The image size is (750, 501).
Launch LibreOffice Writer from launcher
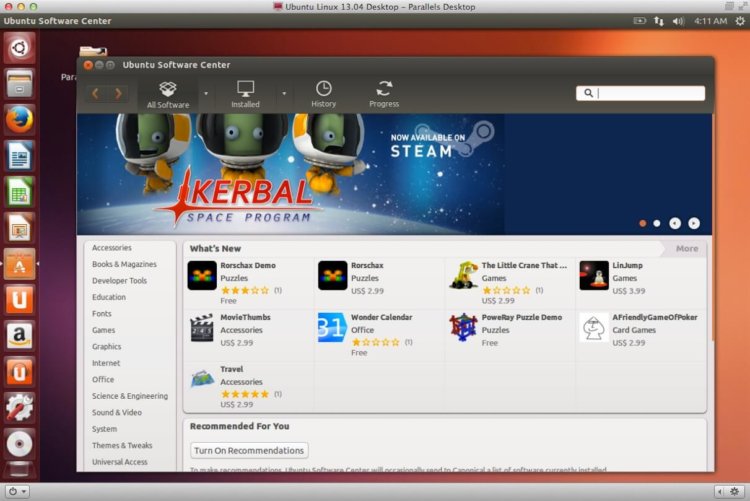coord(19,156)
